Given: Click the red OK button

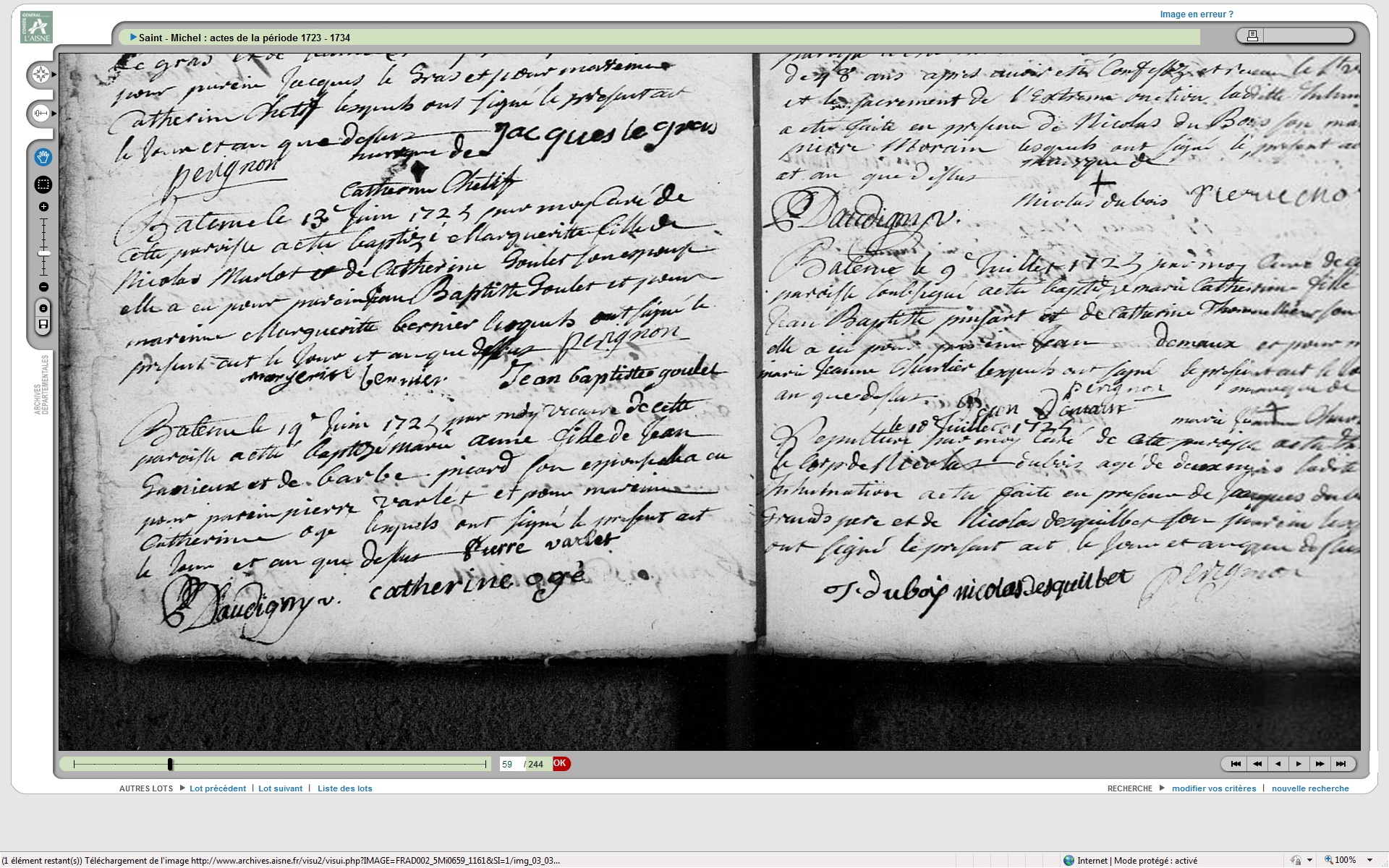Looking at the screenshot, I should pyautogui.click(x=561, y=764).
